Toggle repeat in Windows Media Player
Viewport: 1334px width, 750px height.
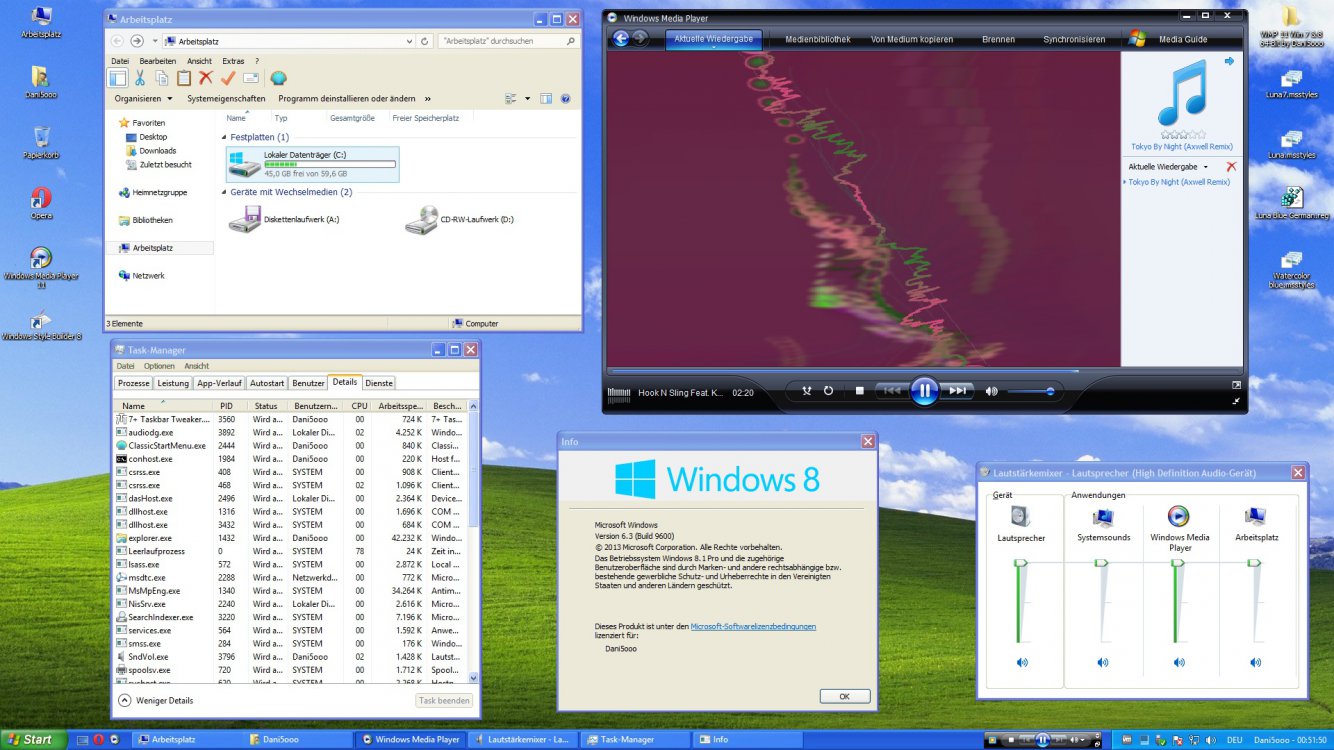[828, 391]
